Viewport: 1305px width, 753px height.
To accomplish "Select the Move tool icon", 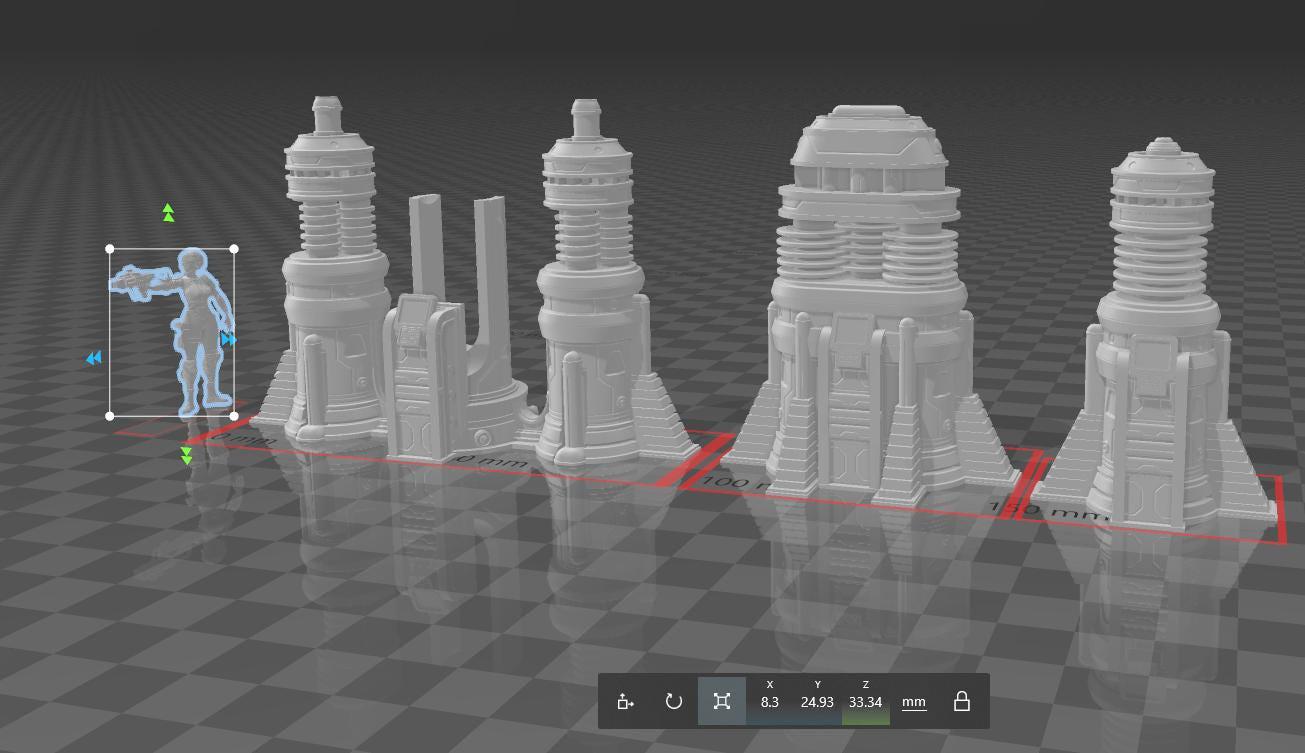I will [x=626, y=701].
